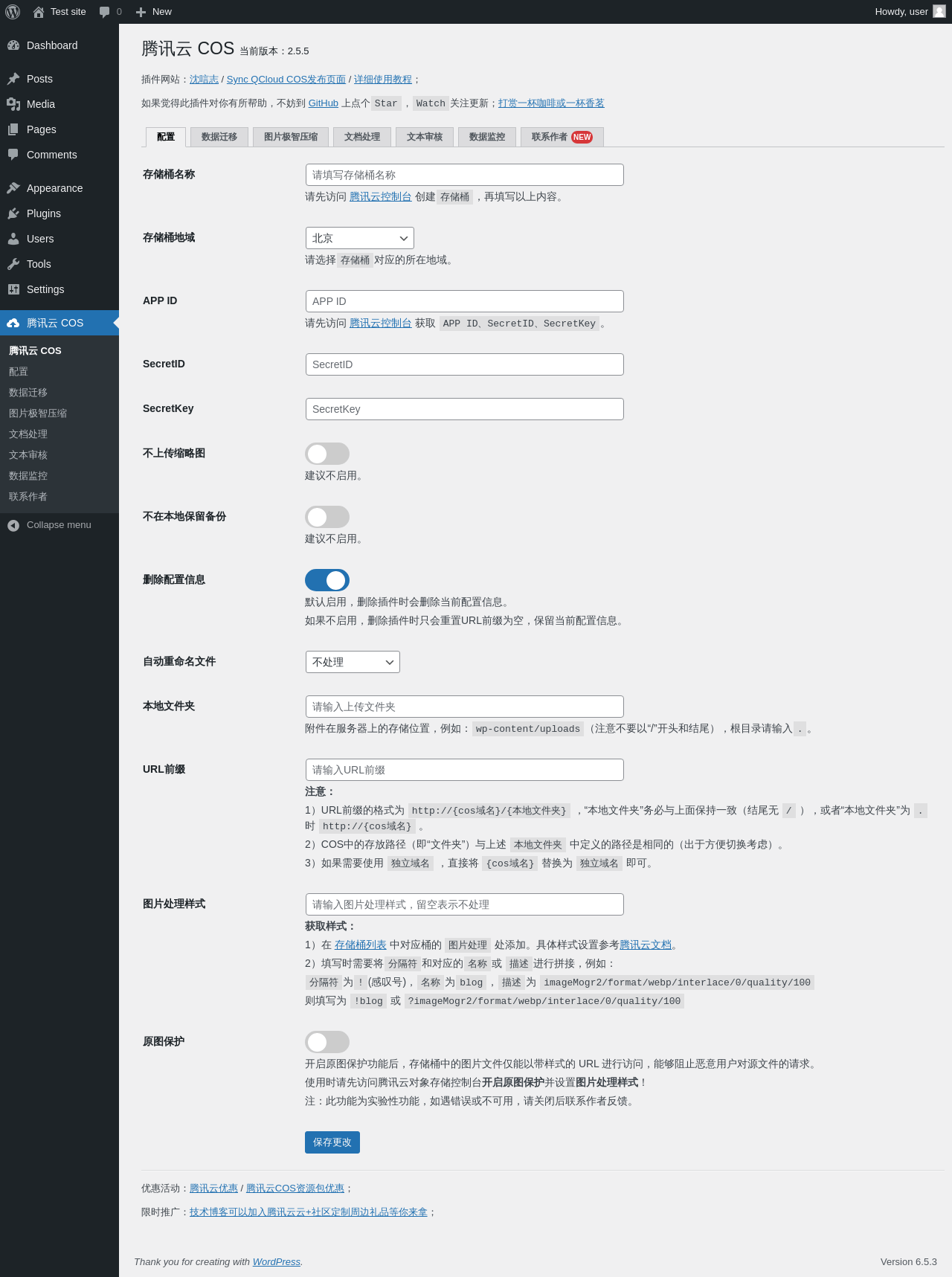Click the New content plus icon
The height and width of the screenshot is (1277, 952).
tap(141, 12)
